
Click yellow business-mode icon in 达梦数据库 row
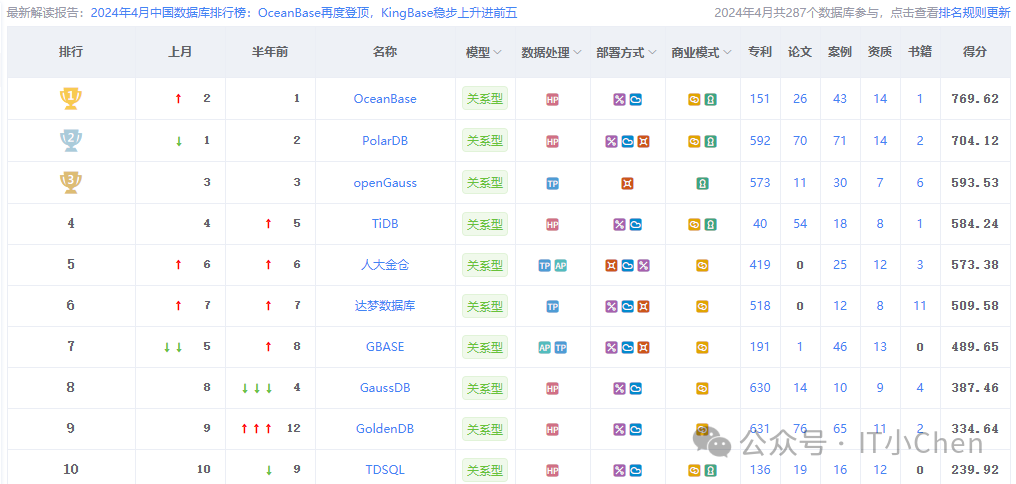click(702, 306)
